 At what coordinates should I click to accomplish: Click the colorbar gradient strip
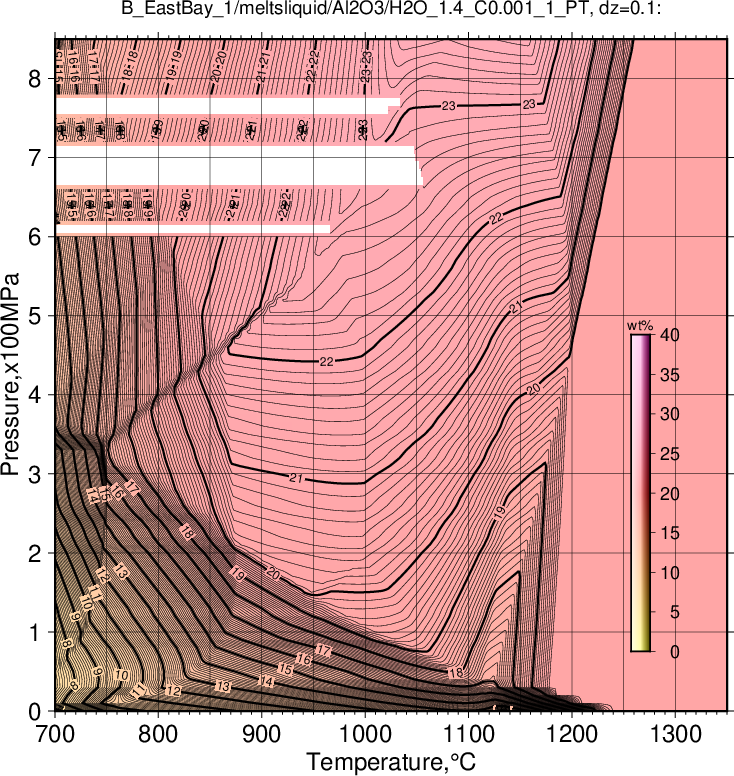coord(640,493)
